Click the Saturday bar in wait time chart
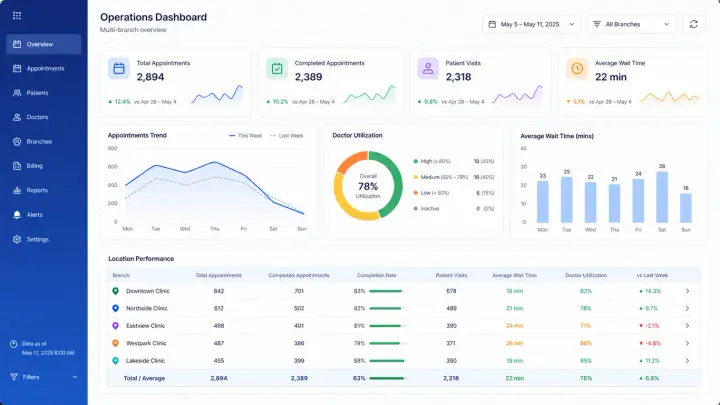Viewport: 720px width, 405px height. pyautogui.click(x=662, y=197)
